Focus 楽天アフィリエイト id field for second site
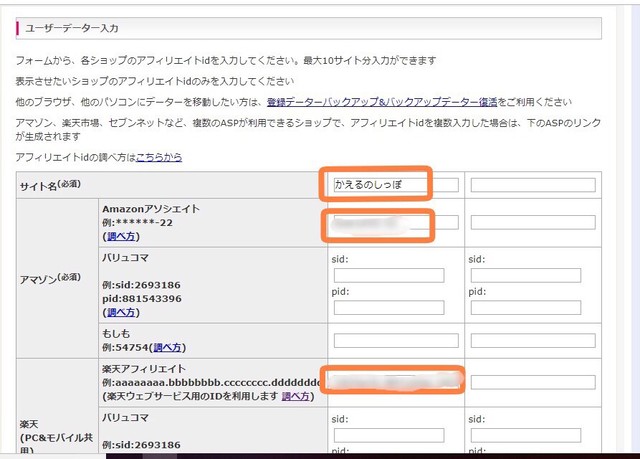The width and height of the screenshot is (640, 459). tap(533, 382)
